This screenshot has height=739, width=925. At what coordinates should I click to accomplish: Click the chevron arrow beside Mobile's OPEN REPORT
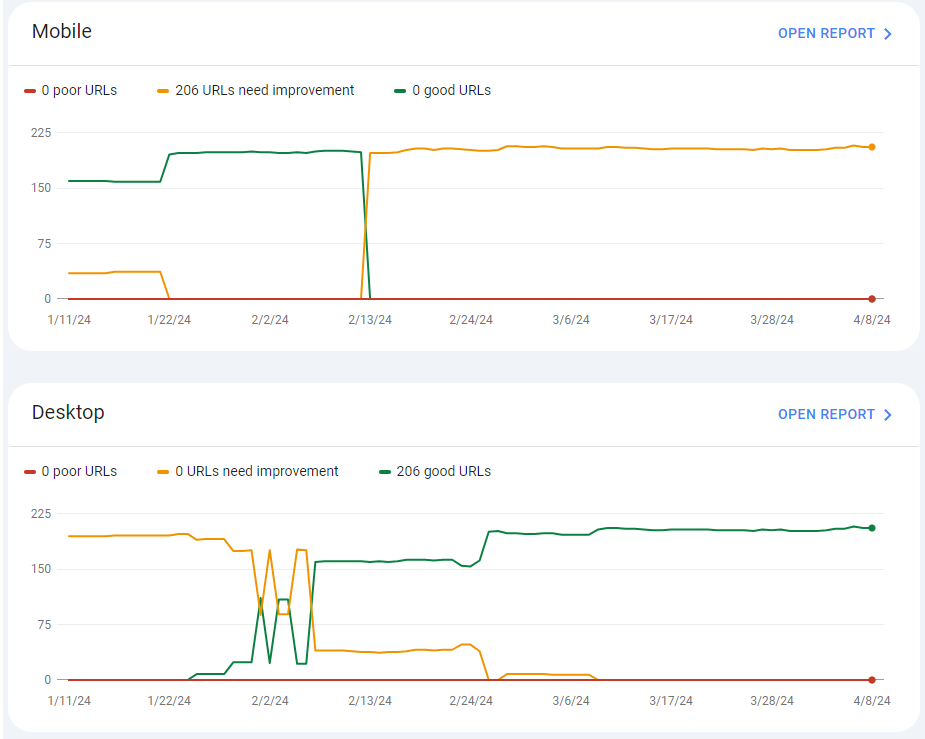887,34
